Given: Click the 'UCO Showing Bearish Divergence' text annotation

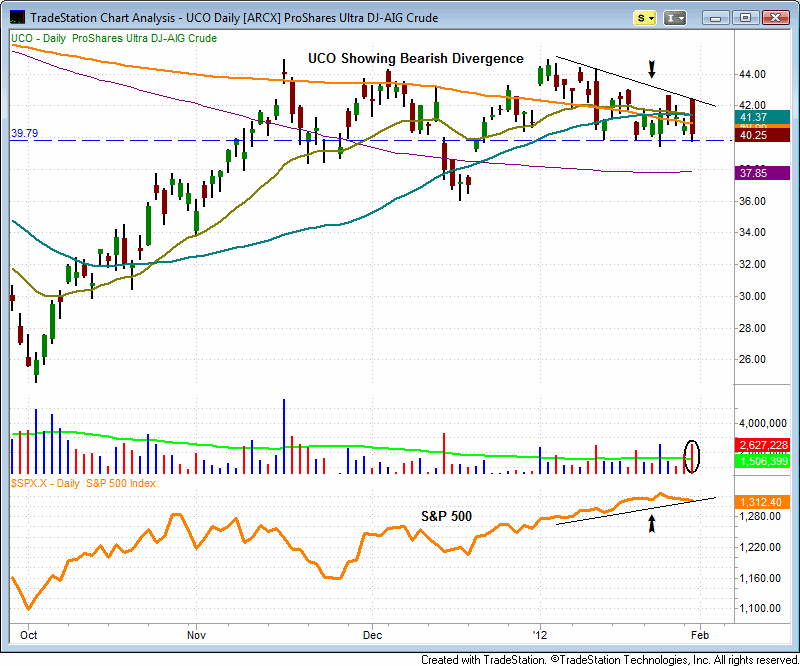Looking at the screenshot, I should tap(415, 58).
